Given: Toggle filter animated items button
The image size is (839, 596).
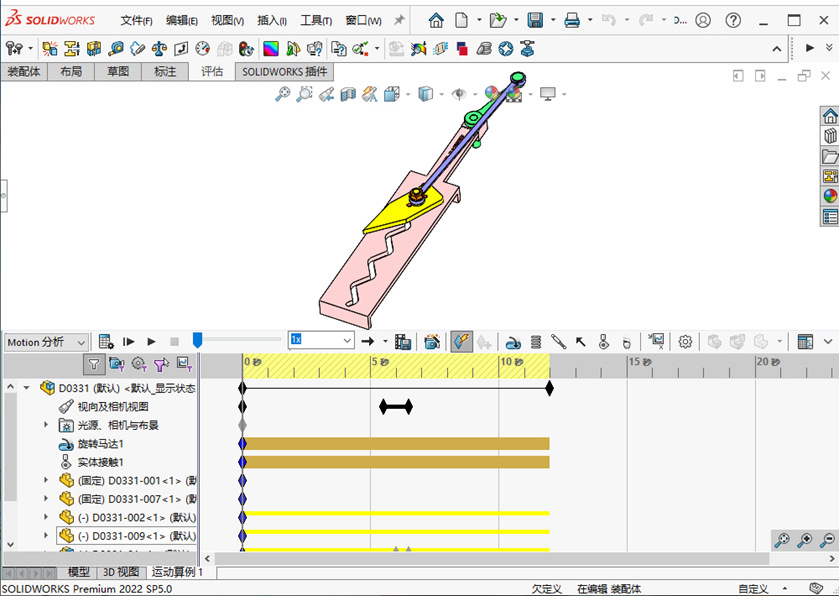Looking at the screenshot, I should (116, 364).
